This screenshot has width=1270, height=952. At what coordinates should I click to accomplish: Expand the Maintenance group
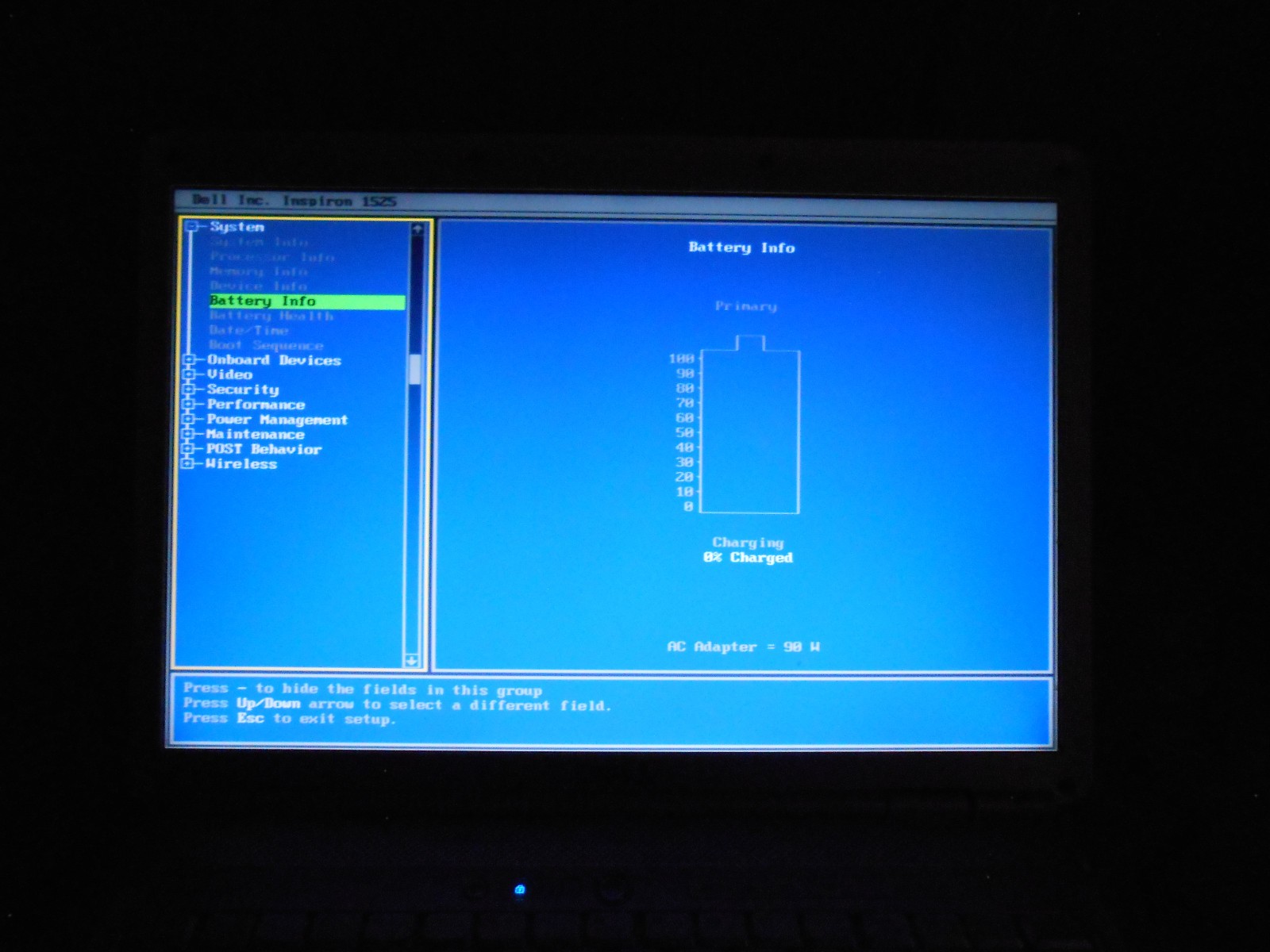(188, 434)
